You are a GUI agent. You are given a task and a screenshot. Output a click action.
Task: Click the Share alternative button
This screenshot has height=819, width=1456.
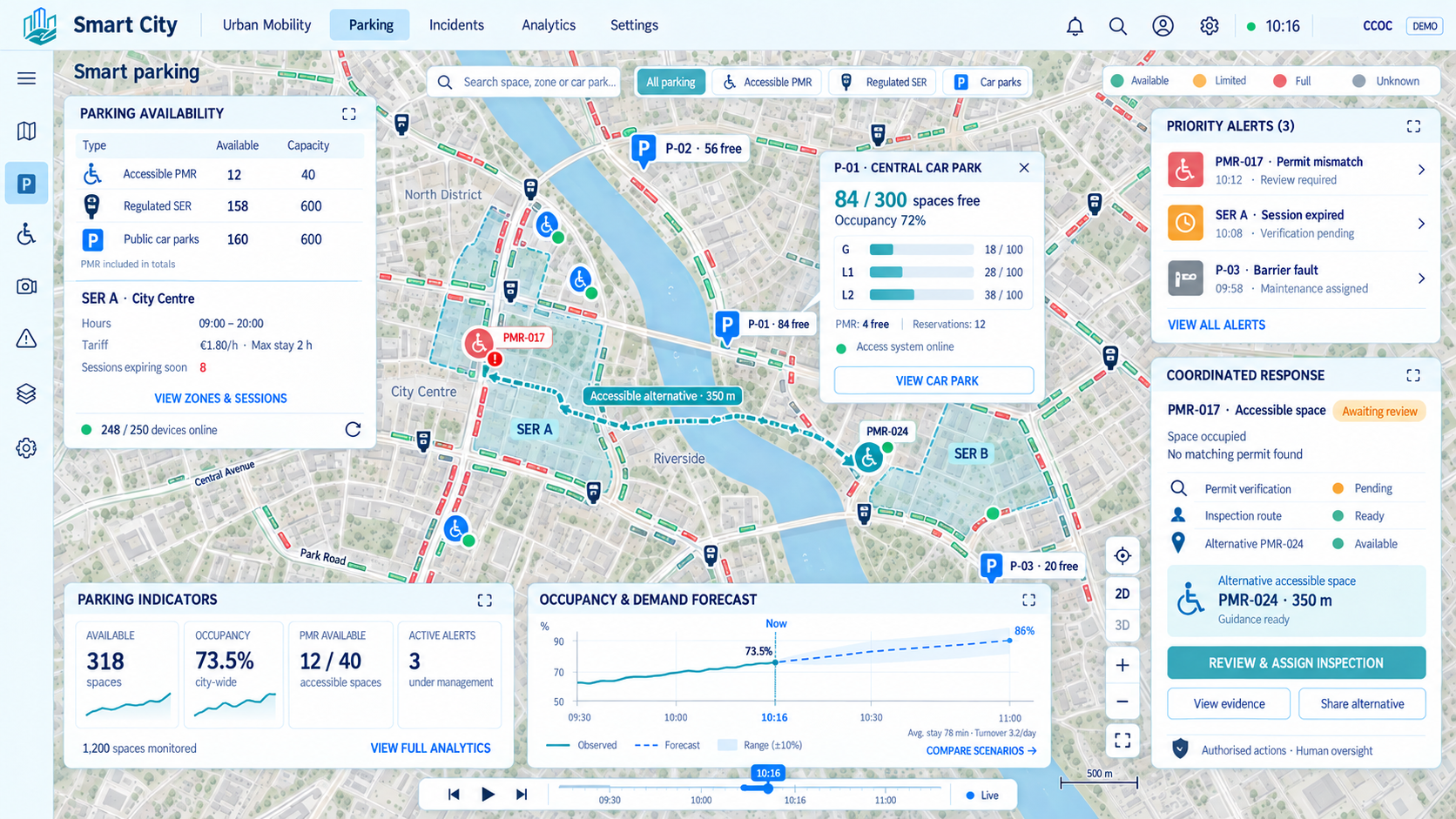[1362, 703]
